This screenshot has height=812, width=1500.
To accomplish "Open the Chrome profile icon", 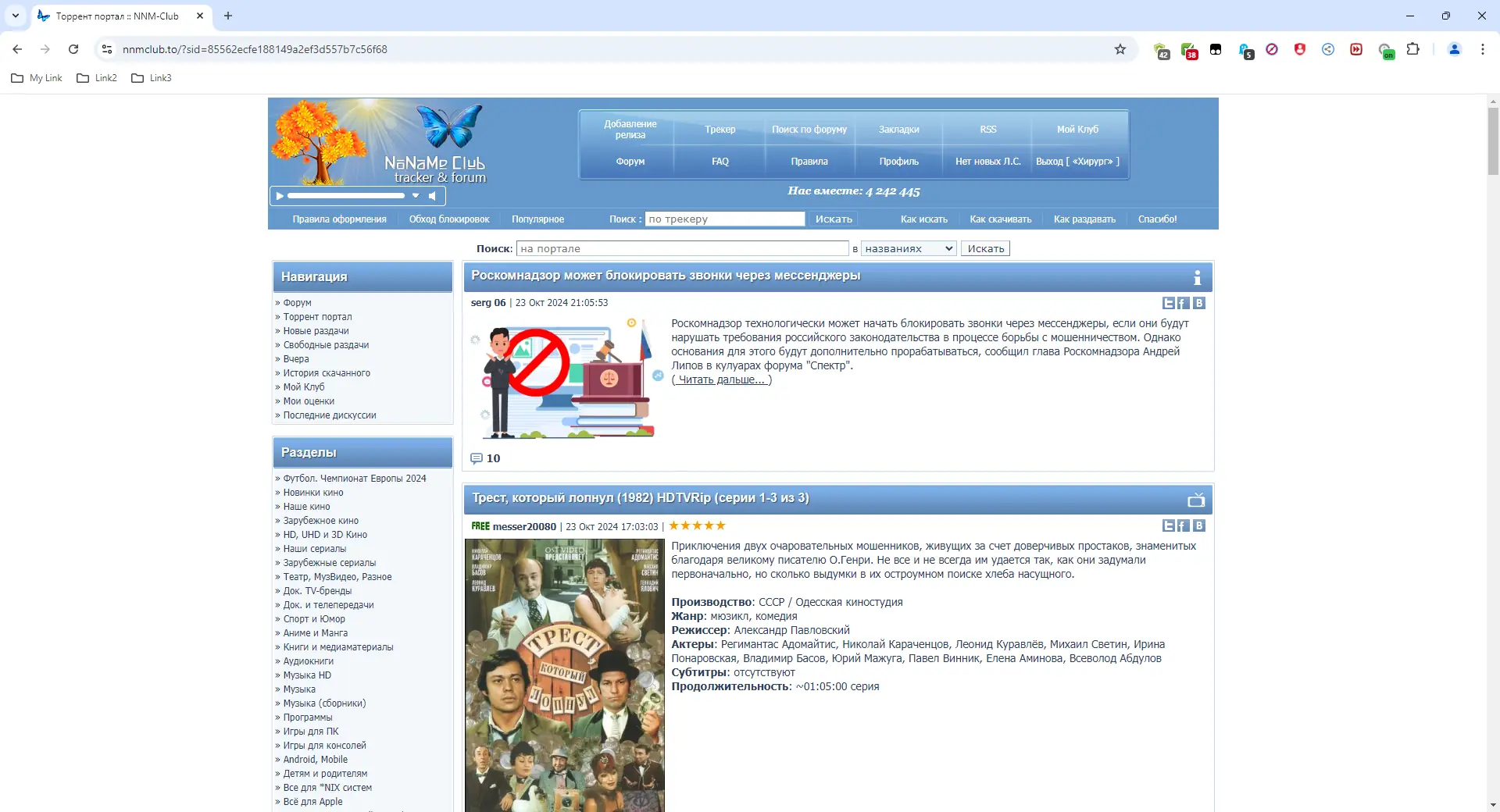I will [x=1454, y=48].
